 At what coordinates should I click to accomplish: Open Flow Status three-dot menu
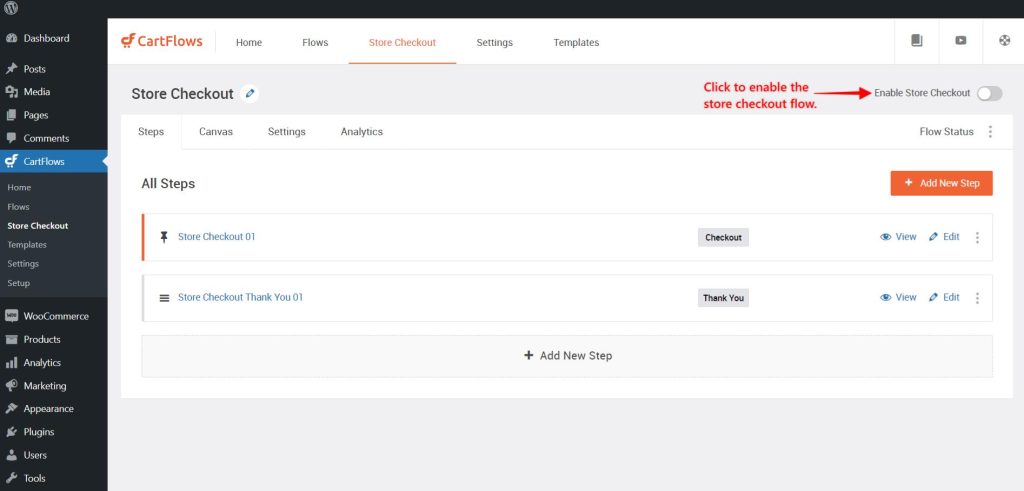(x=990, y=132)
